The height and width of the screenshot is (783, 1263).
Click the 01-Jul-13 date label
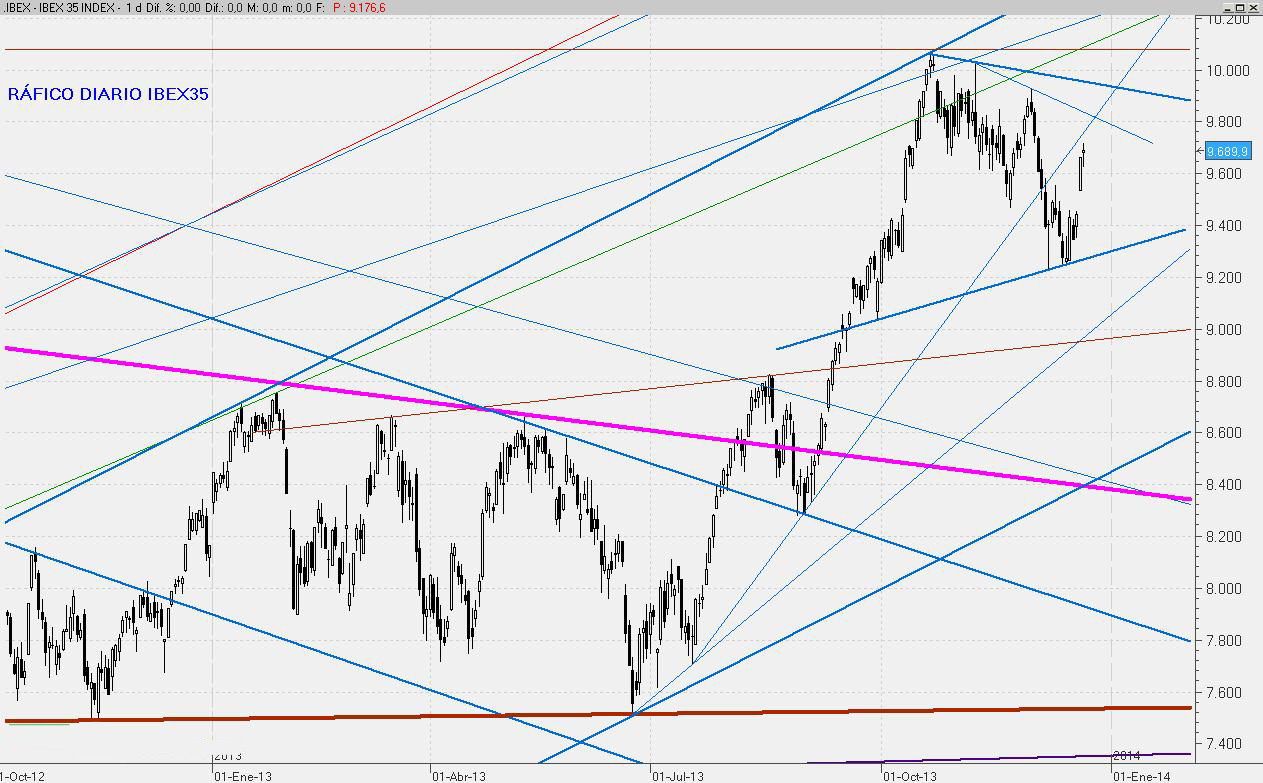679,774
